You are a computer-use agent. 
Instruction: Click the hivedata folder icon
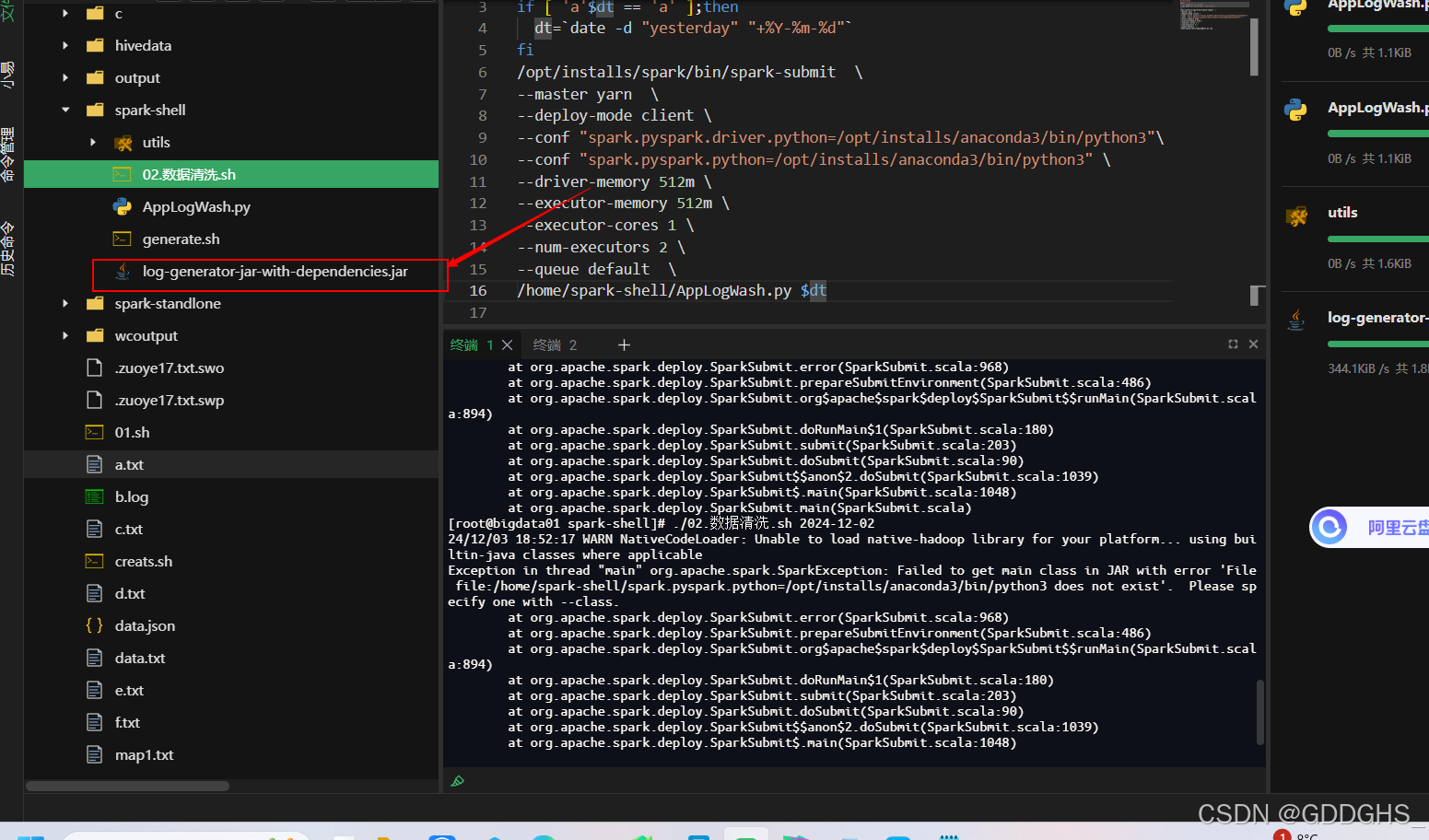(95, 45)
